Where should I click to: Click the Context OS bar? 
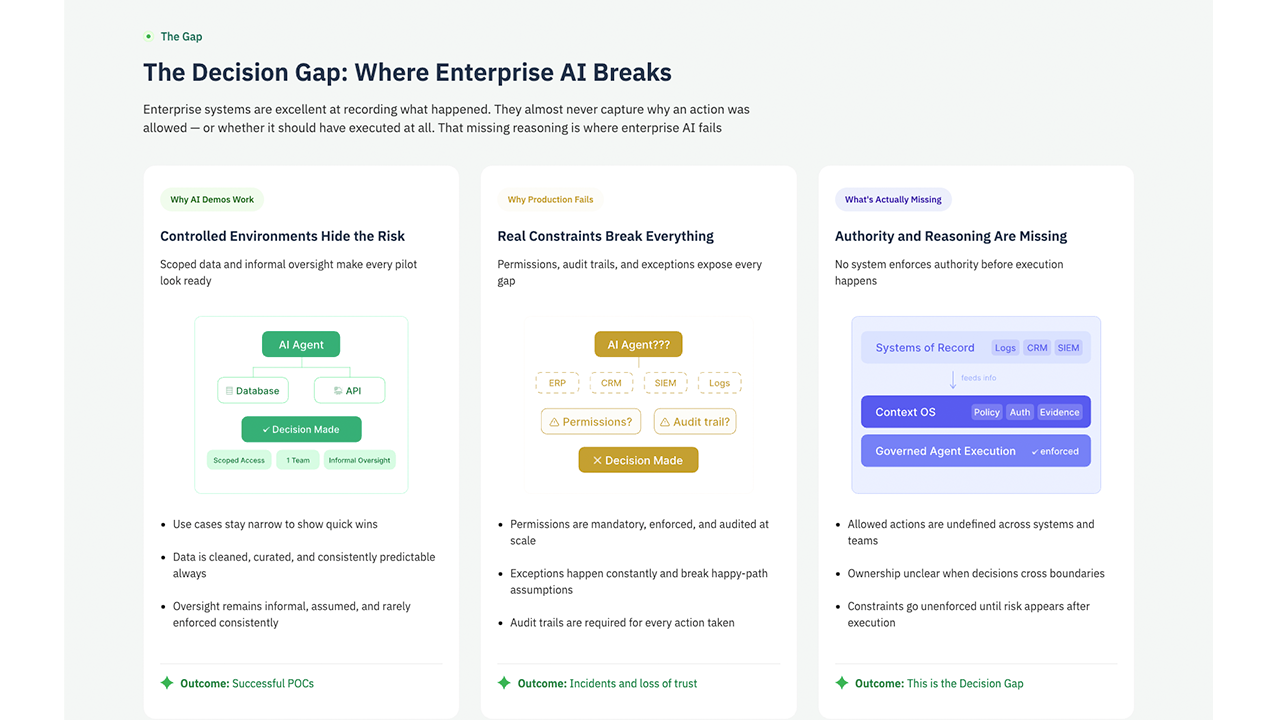point(976,412)
